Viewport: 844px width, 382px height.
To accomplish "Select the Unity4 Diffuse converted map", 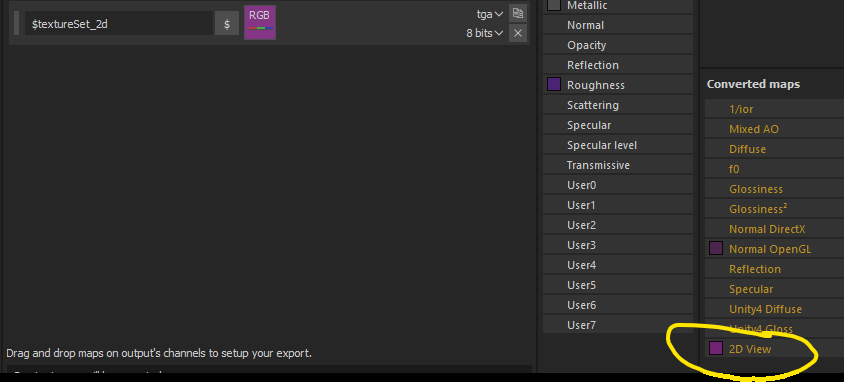I will click(x=775, y=309).
